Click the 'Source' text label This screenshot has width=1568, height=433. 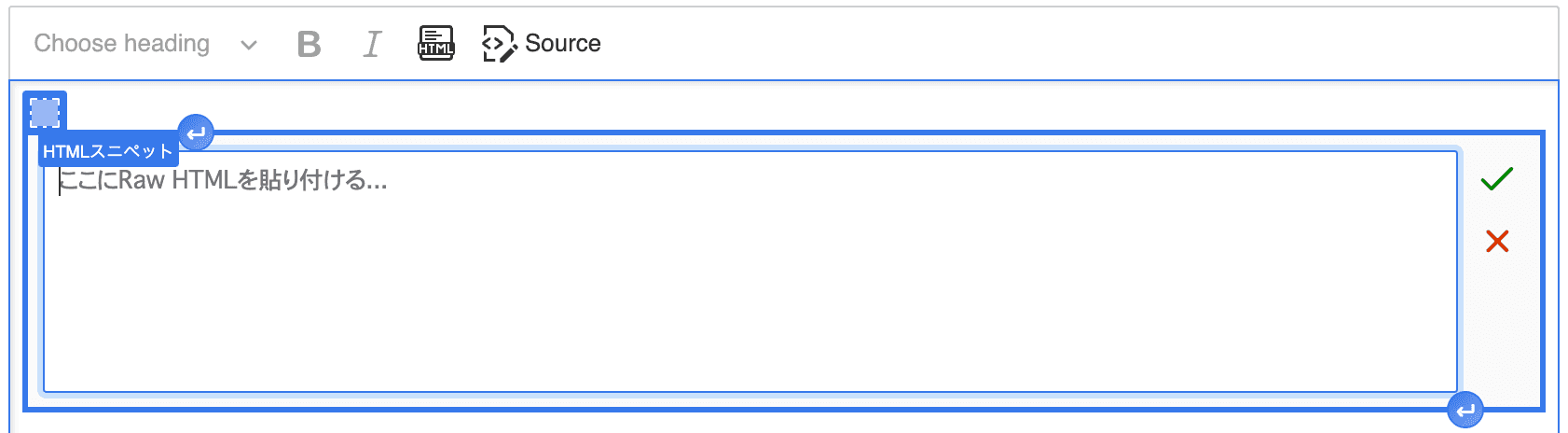point(563,44)
